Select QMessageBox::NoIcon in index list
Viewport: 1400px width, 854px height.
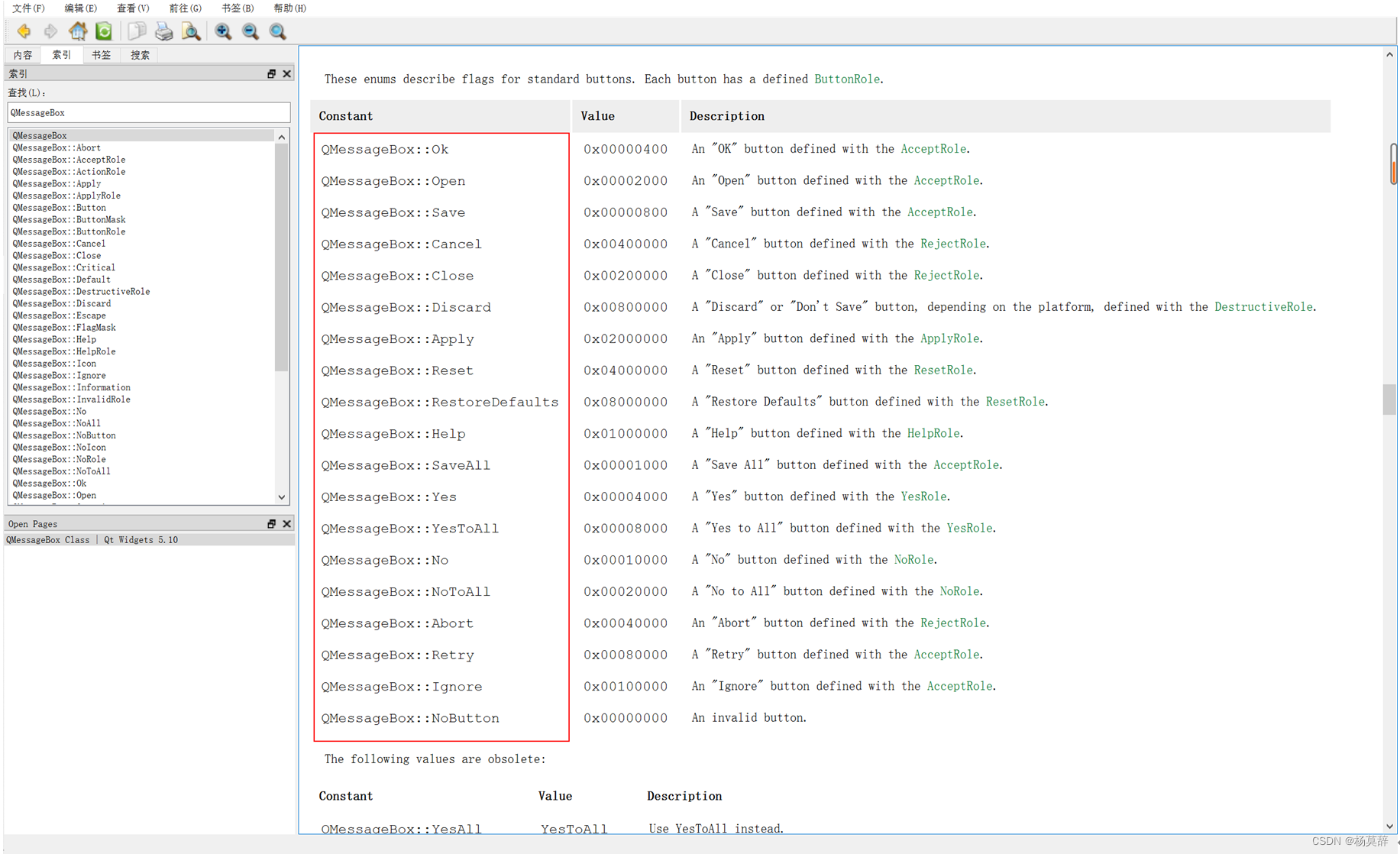tap(60, 447)
